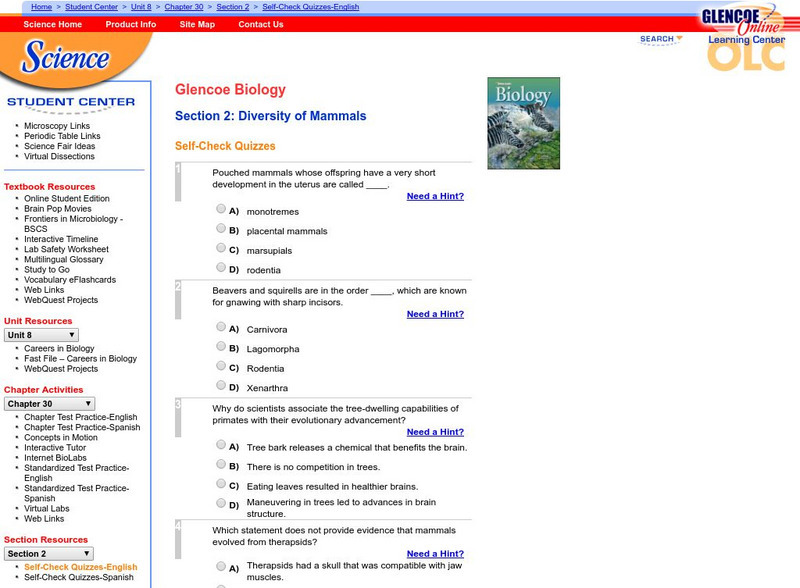Click the Biology textbook cover thumbnail
The width and height of the screenshot is (800, 588).
523,123
